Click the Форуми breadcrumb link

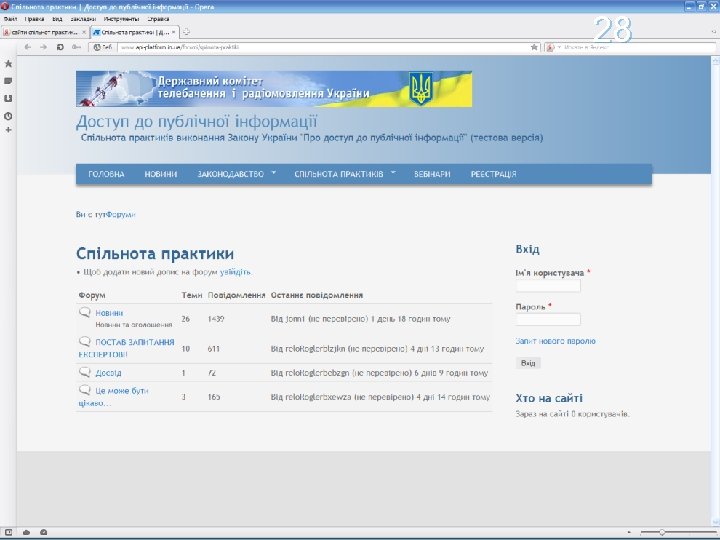(x=120, y=214)
